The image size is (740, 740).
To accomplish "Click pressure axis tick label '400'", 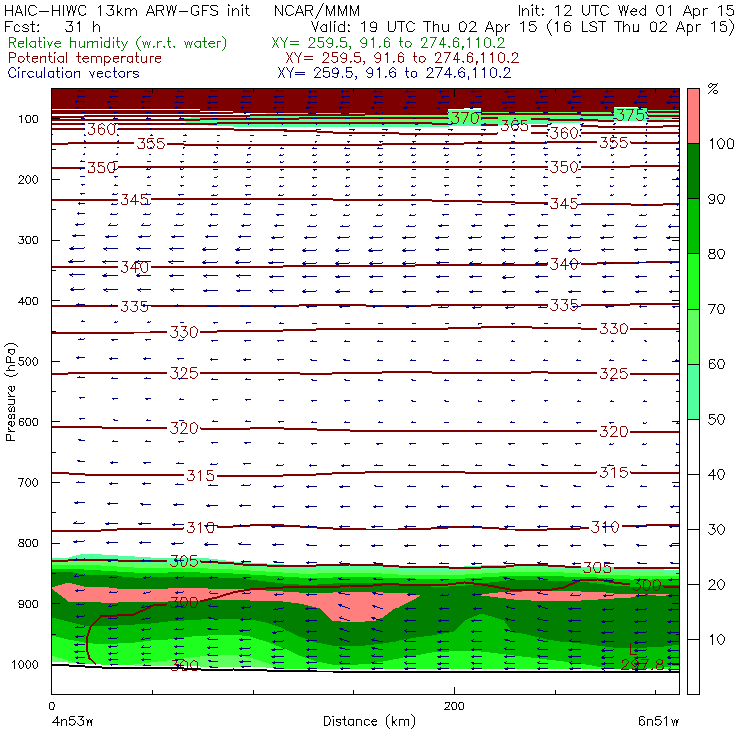I will tap(28, 301).
